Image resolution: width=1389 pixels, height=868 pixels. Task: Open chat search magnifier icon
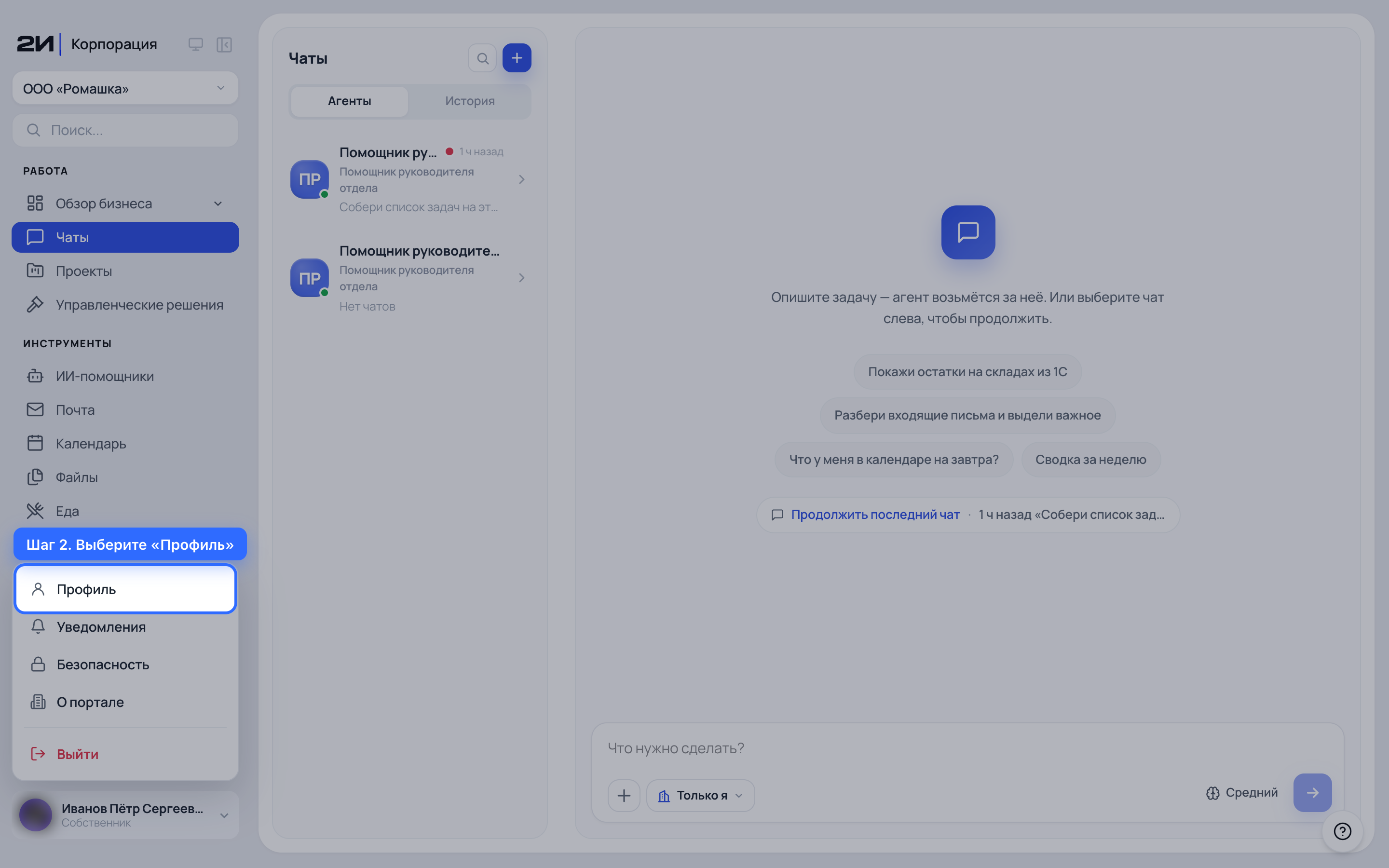482,58
